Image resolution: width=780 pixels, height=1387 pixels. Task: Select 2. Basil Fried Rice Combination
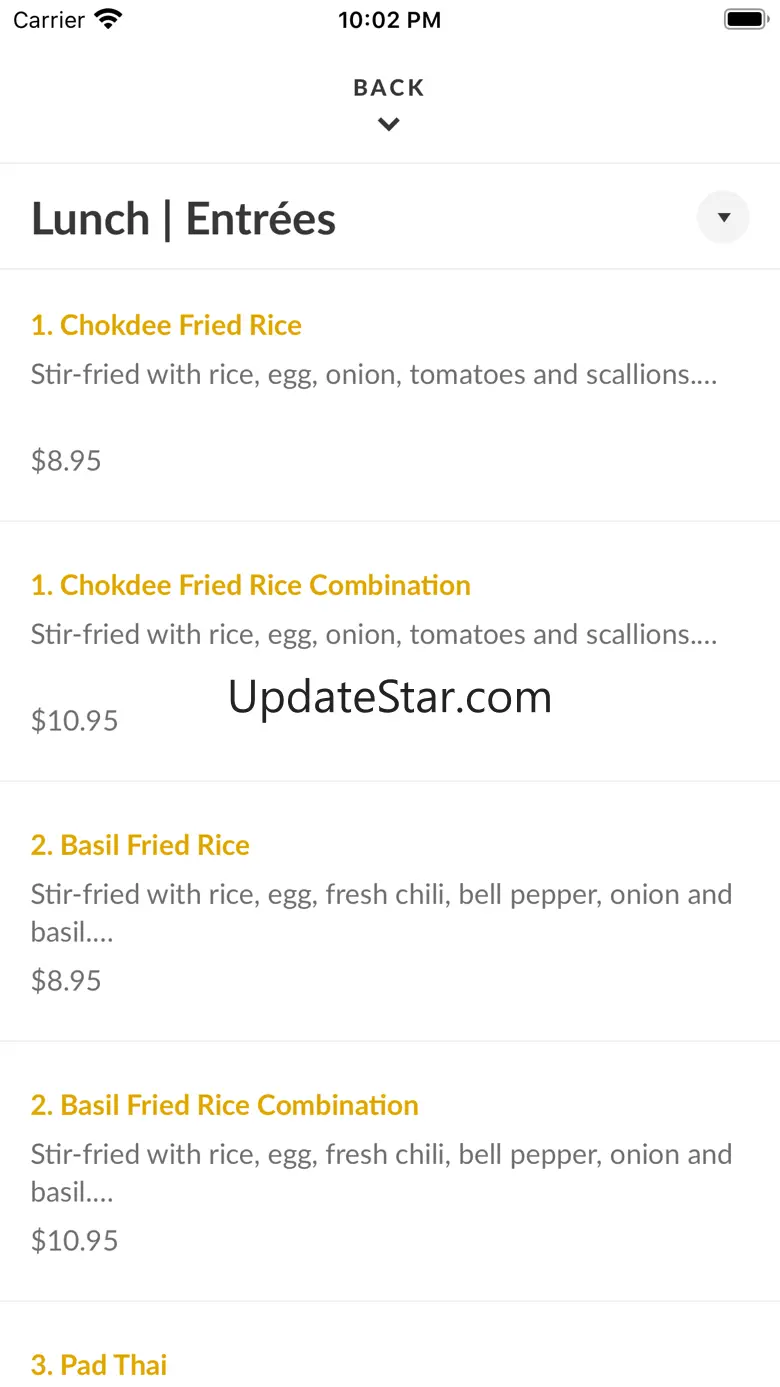pyautogui.click(x=224, y=1105)
